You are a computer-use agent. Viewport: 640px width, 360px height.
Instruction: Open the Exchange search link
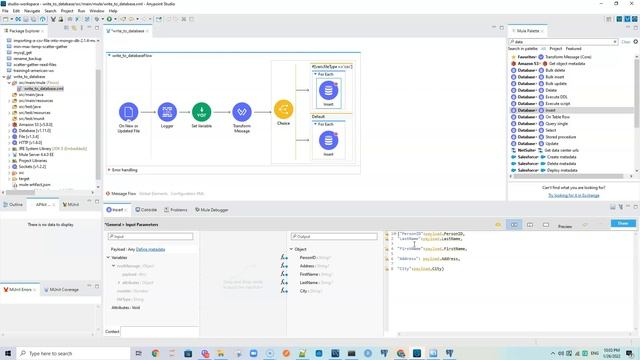[x=573, y=196]
